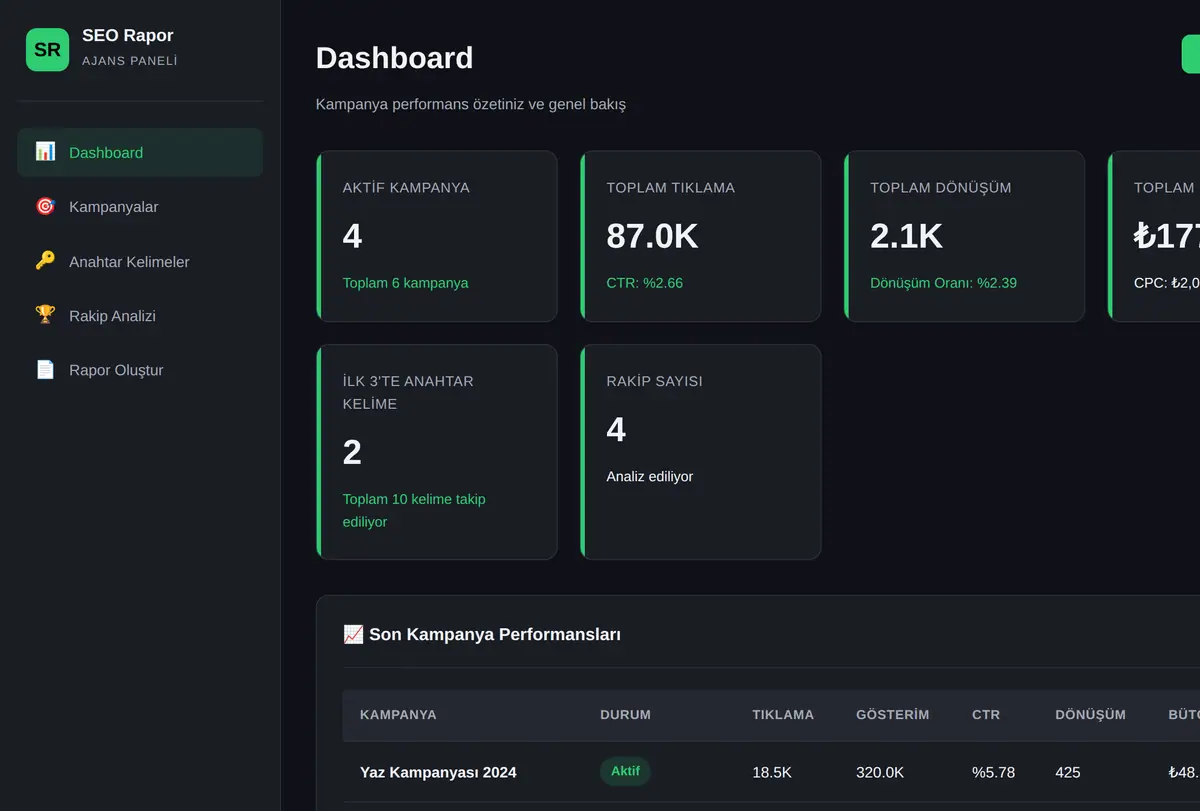Select the Aktif Kampanya stat card
The width and height of the screenshot is (1200, 811).
[437, 236]
